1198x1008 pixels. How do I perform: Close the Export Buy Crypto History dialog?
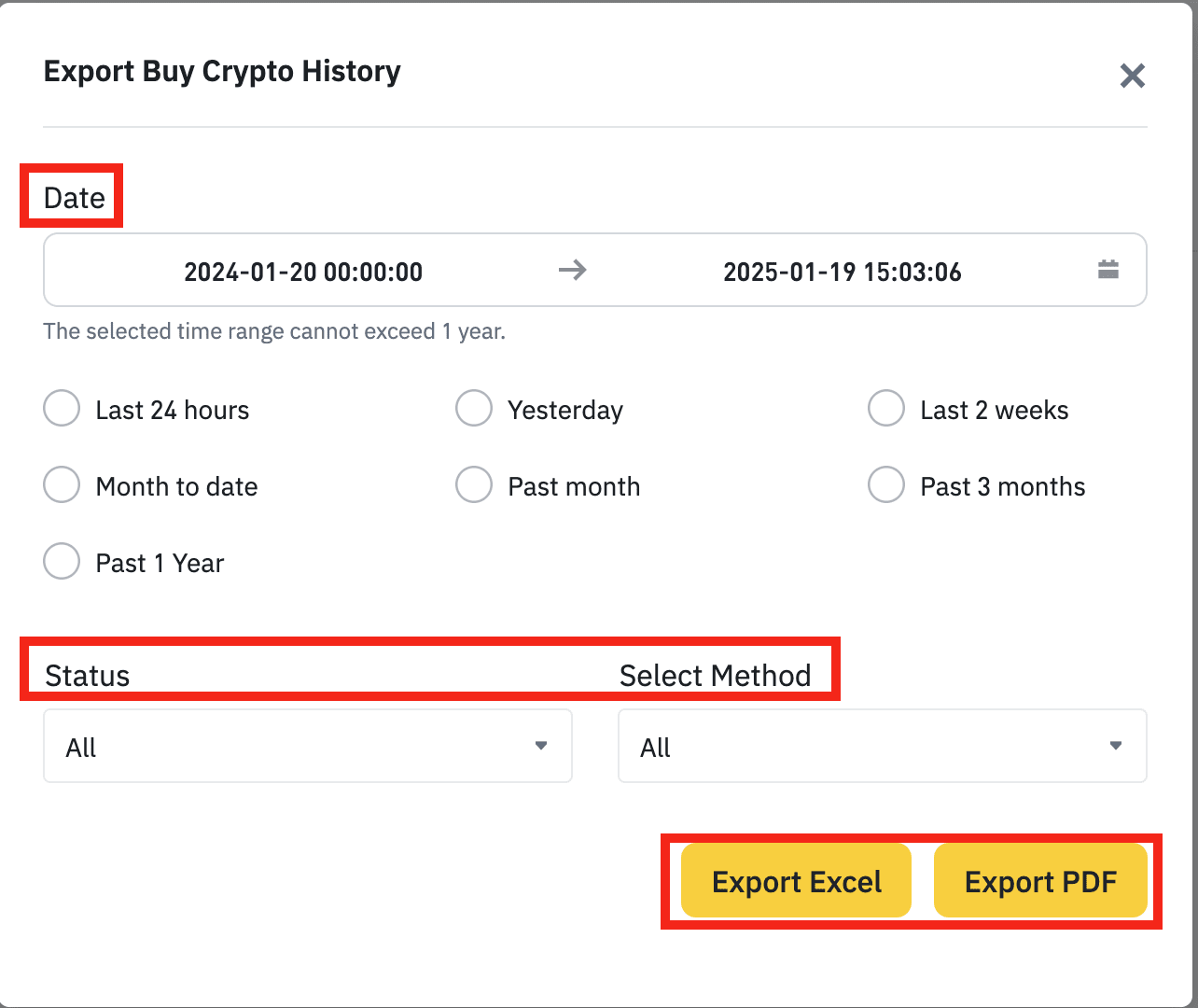click(1133, 77)
